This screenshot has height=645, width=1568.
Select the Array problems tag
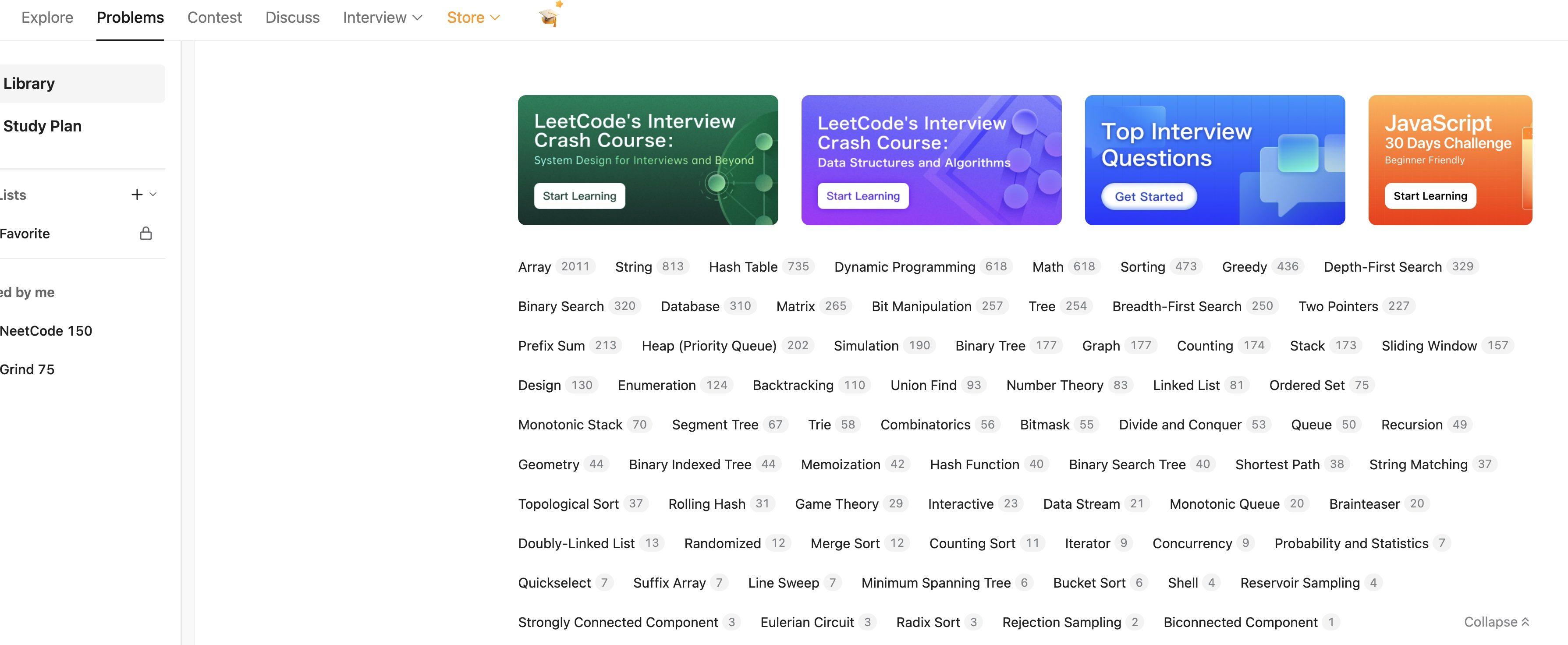[x=535, y=266]
